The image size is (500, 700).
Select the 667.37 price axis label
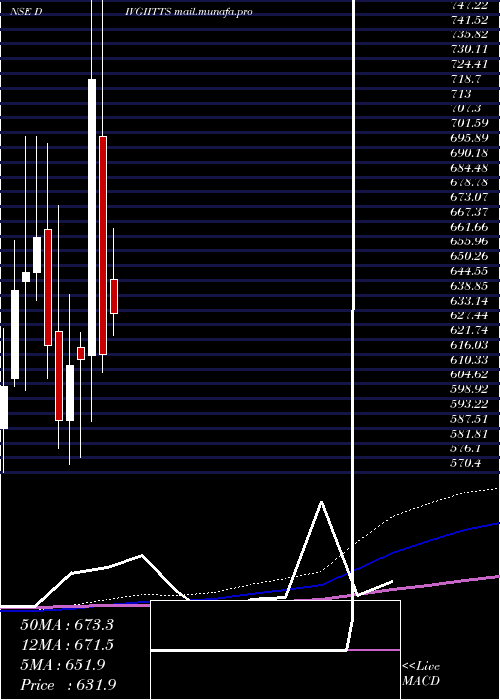coord(469,212)
